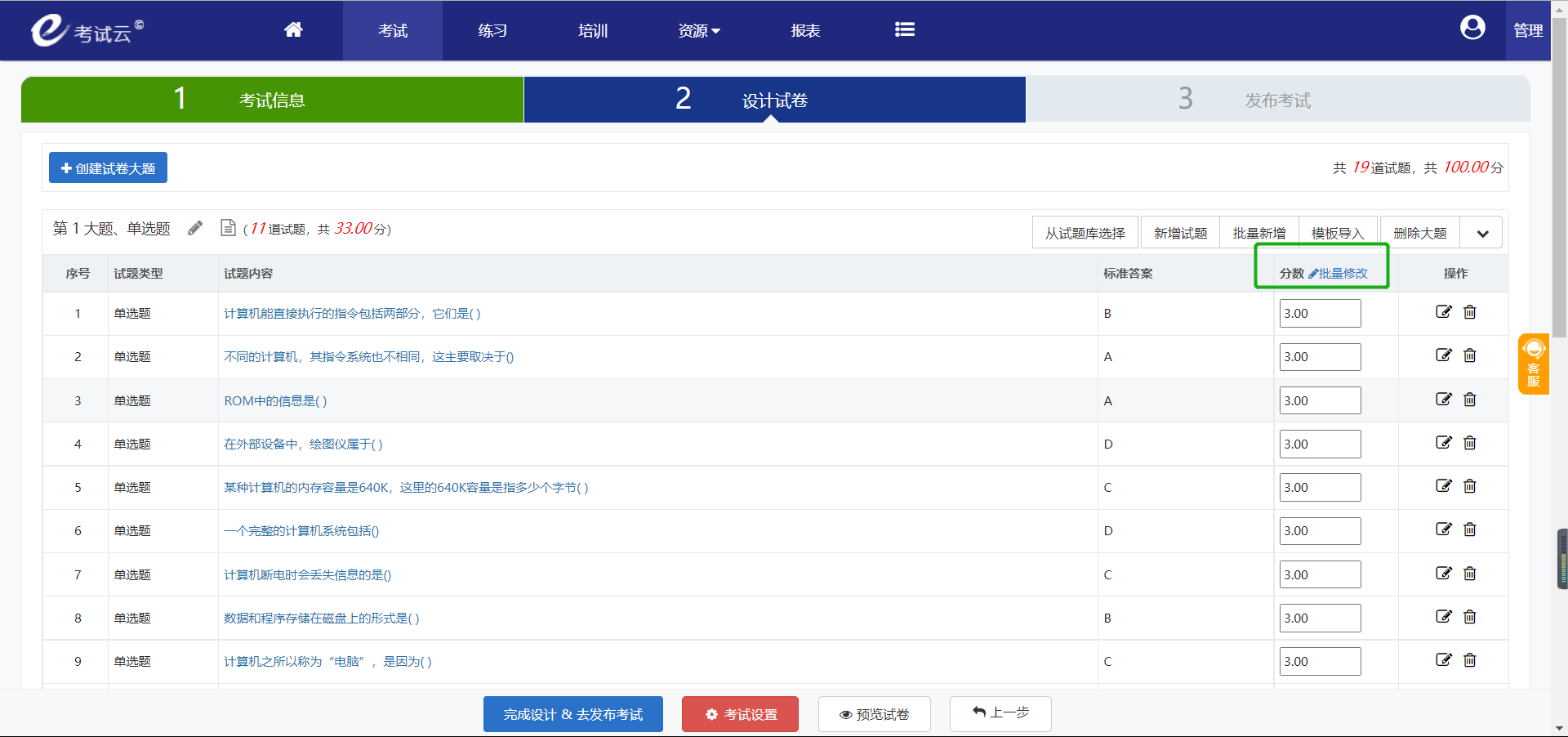Viewport: 1568px width, 737px height.
Task: Select step 2 设计试卷
Action: (774, 100)
